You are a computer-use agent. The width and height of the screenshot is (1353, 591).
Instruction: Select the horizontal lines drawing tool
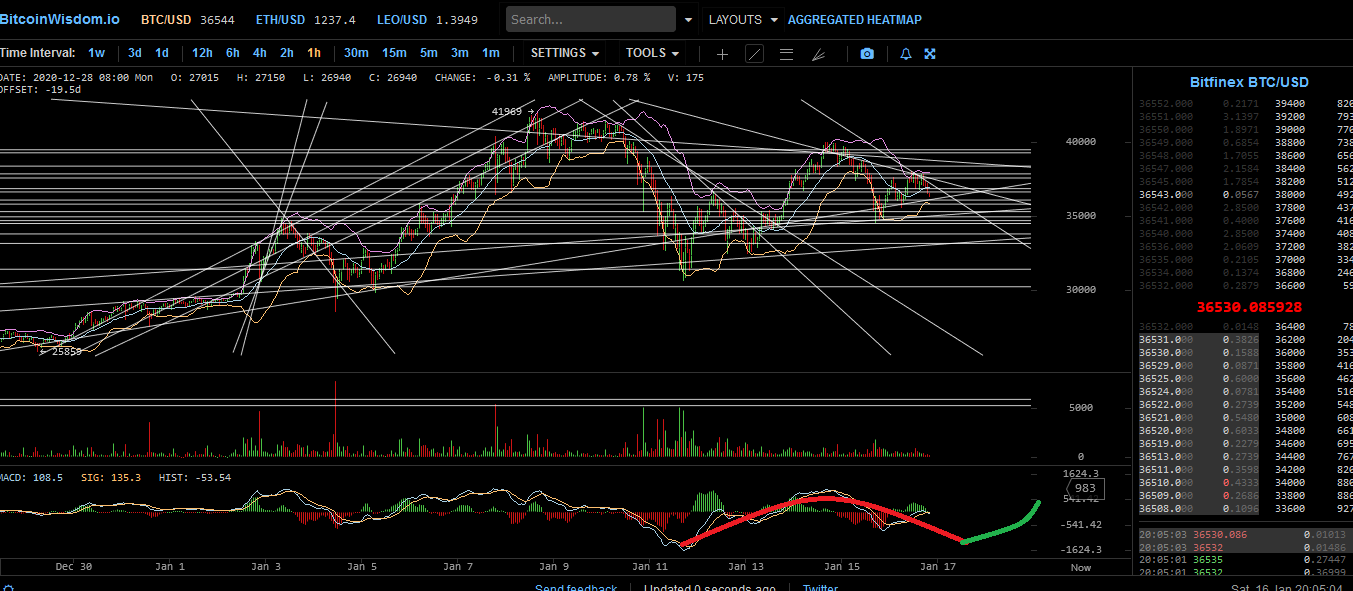pos(786,54)
